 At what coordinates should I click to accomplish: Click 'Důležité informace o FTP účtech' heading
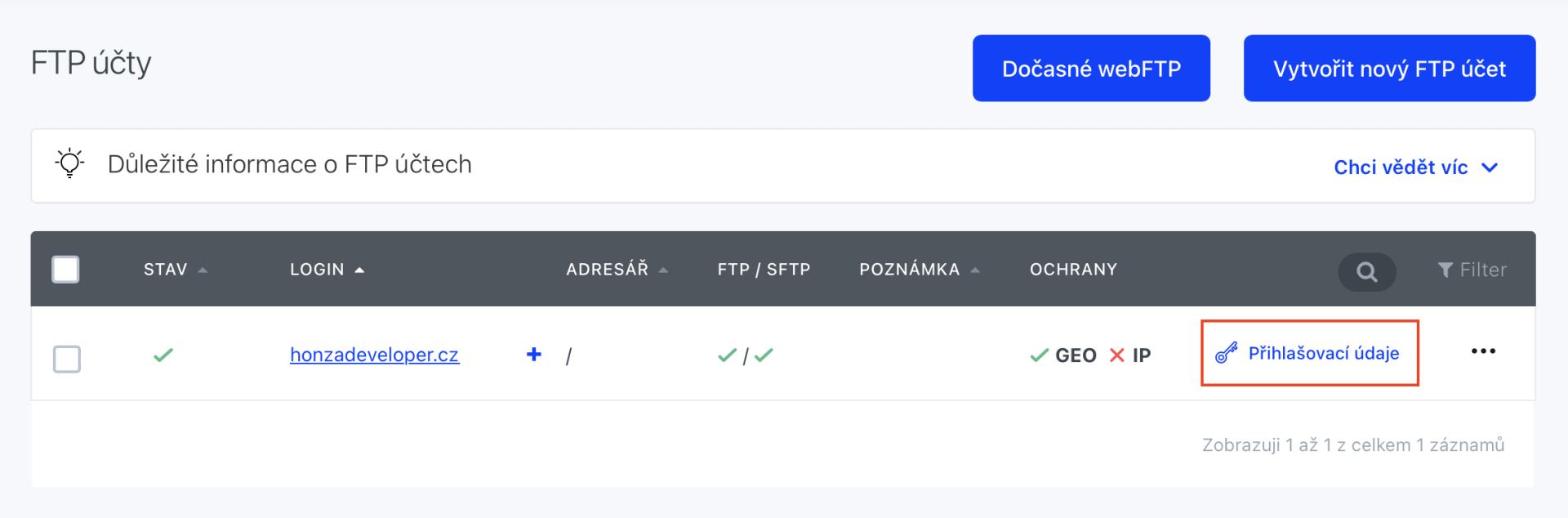[289, 164]
